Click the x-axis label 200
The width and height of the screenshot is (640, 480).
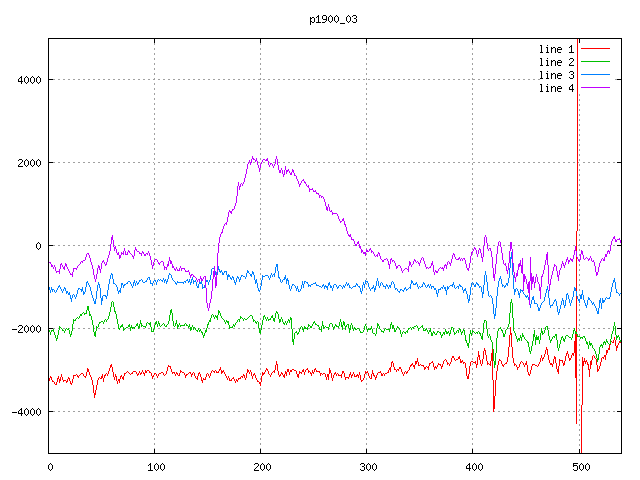point(261,465)
